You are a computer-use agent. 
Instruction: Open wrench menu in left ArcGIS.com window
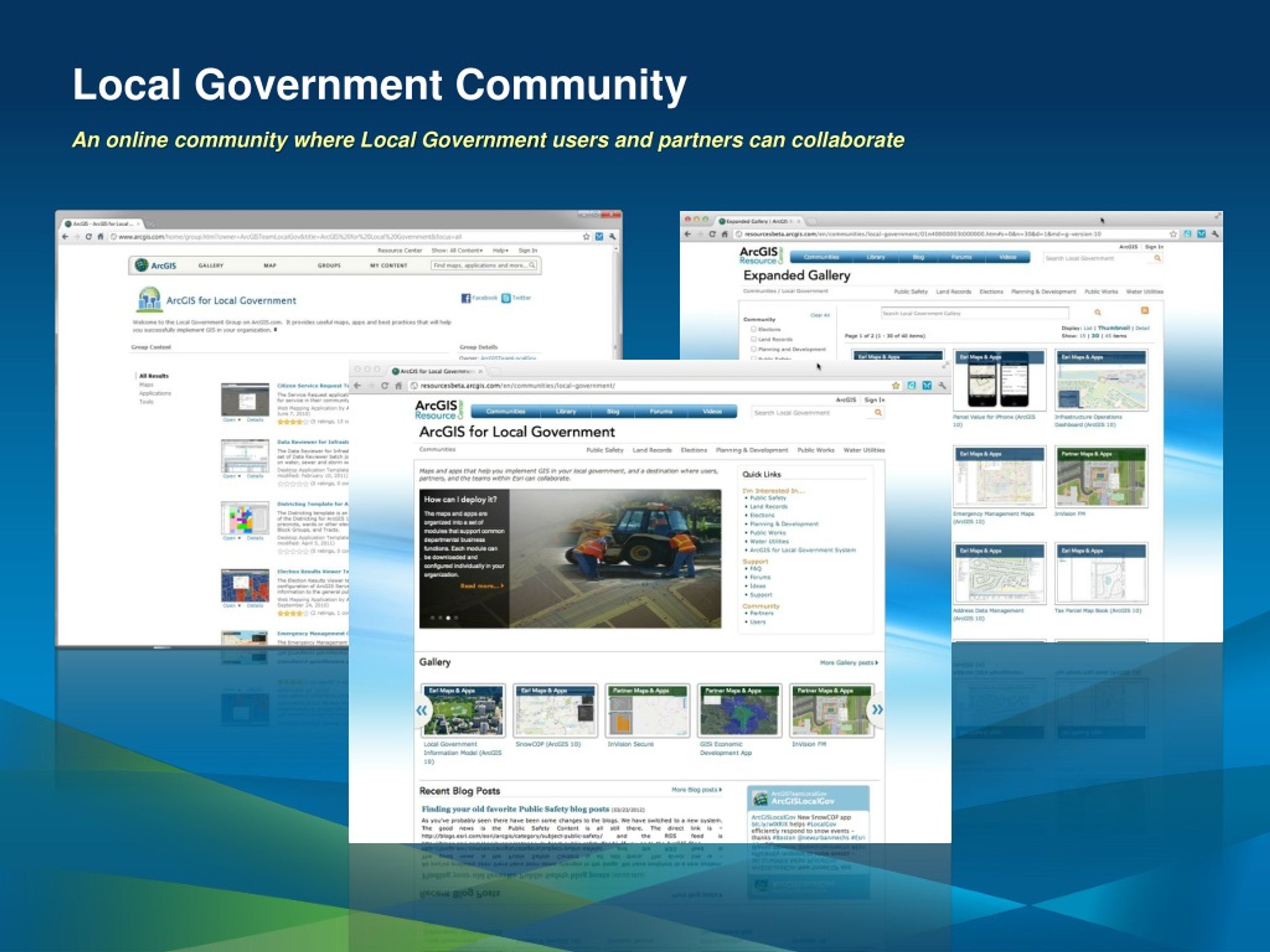point(613,237)
